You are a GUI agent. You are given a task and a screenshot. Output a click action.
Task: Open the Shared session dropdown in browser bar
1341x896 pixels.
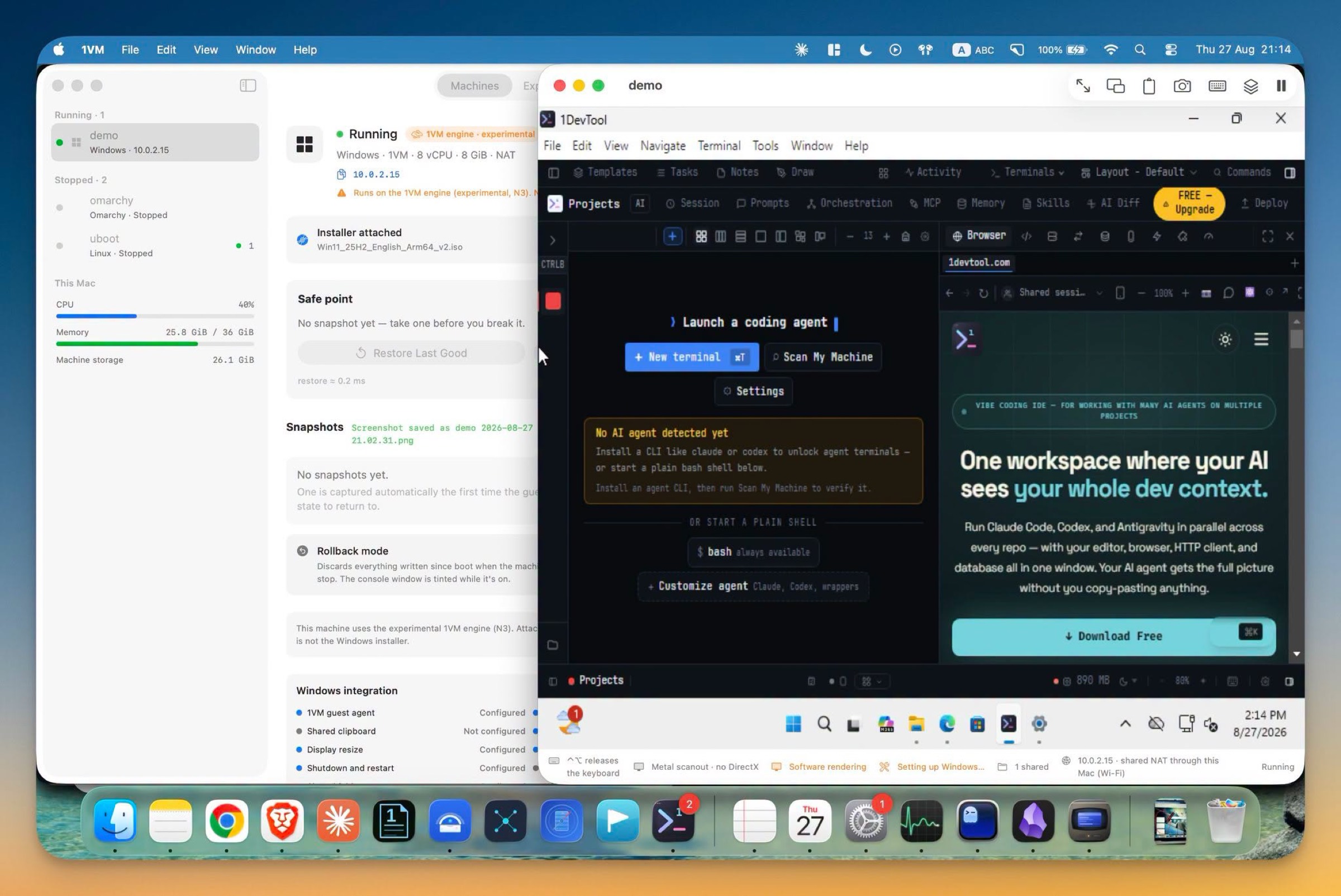coord(1052,293)
